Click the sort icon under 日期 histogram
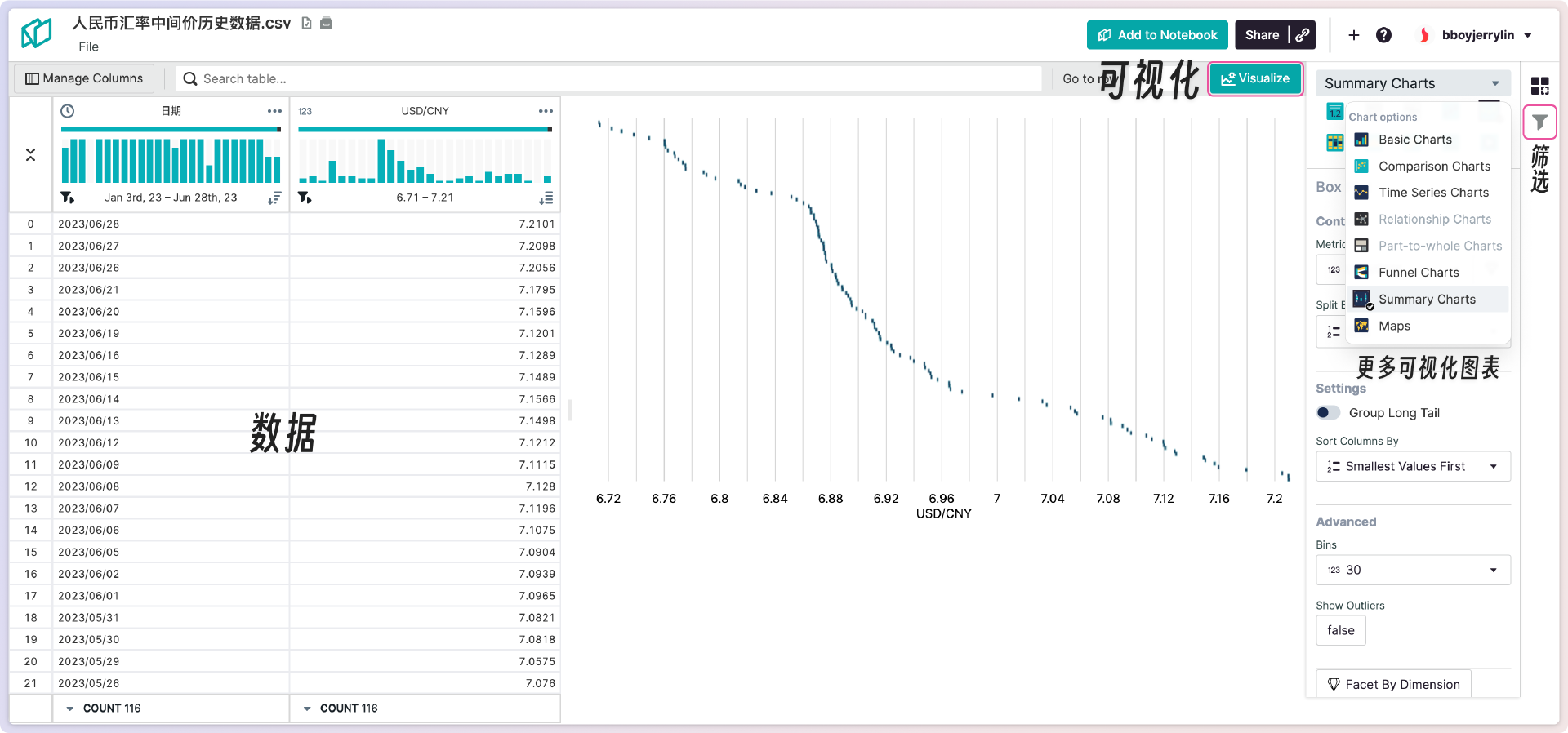 [x=274, y=198]
